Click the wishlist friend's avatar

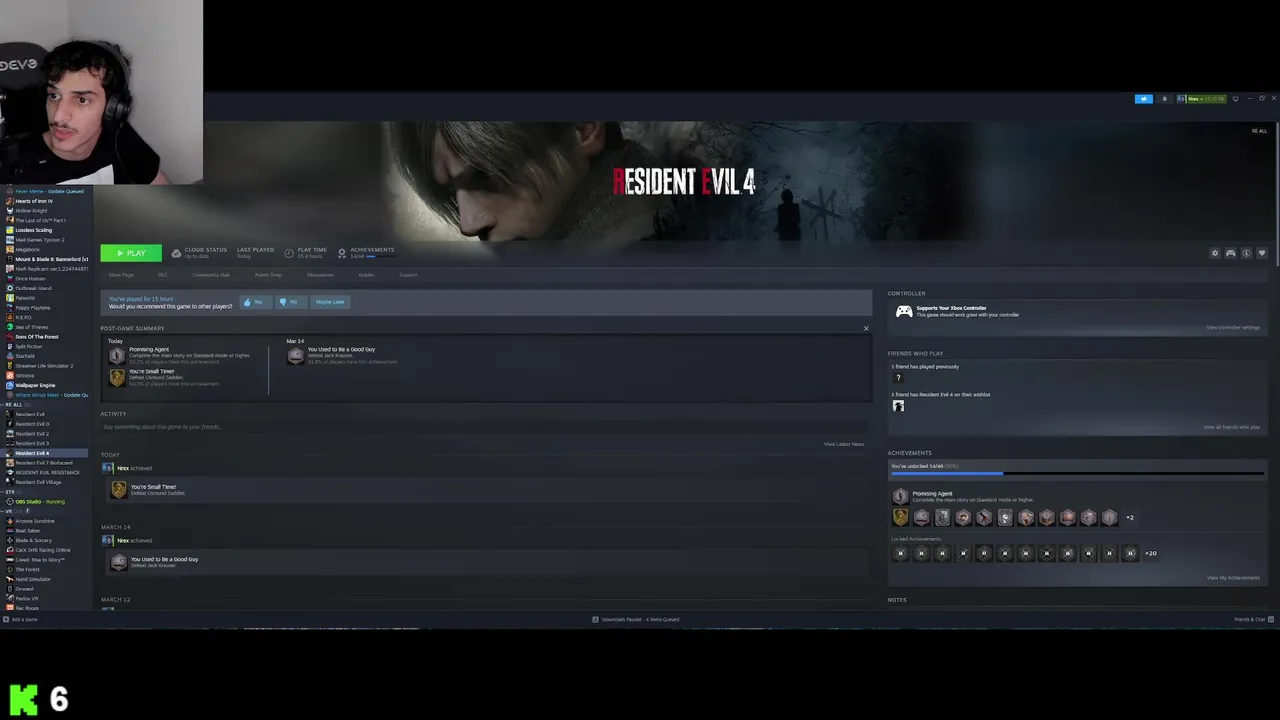(898, 406)
